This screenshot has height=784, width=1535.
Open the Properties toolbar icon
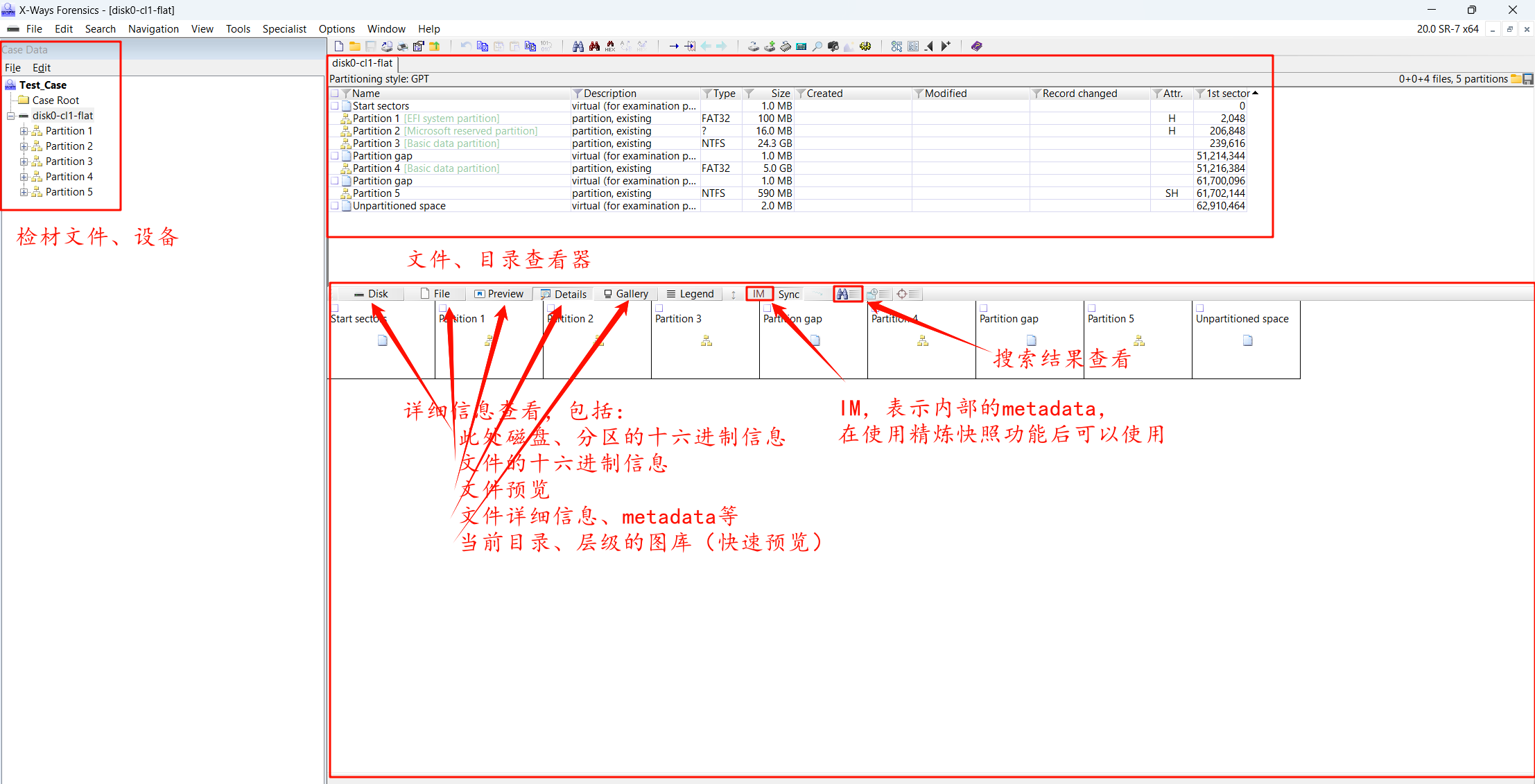[419, 46]
